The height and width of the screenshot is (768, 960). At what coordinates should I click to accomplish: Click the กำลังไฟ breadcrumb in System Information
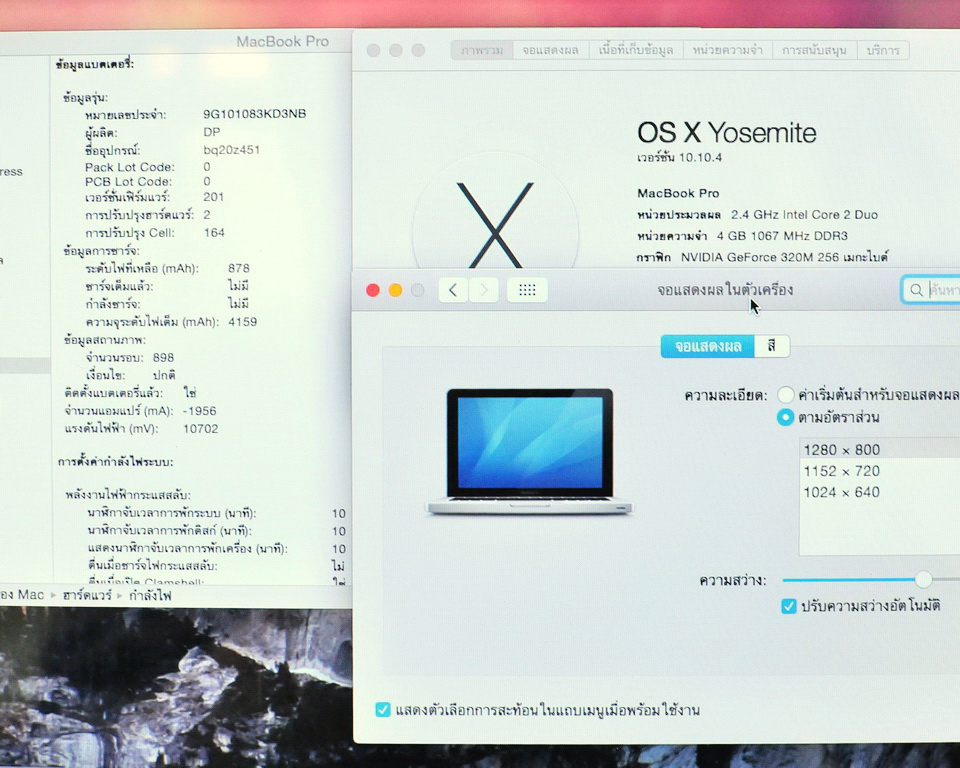tap(150, 595)
